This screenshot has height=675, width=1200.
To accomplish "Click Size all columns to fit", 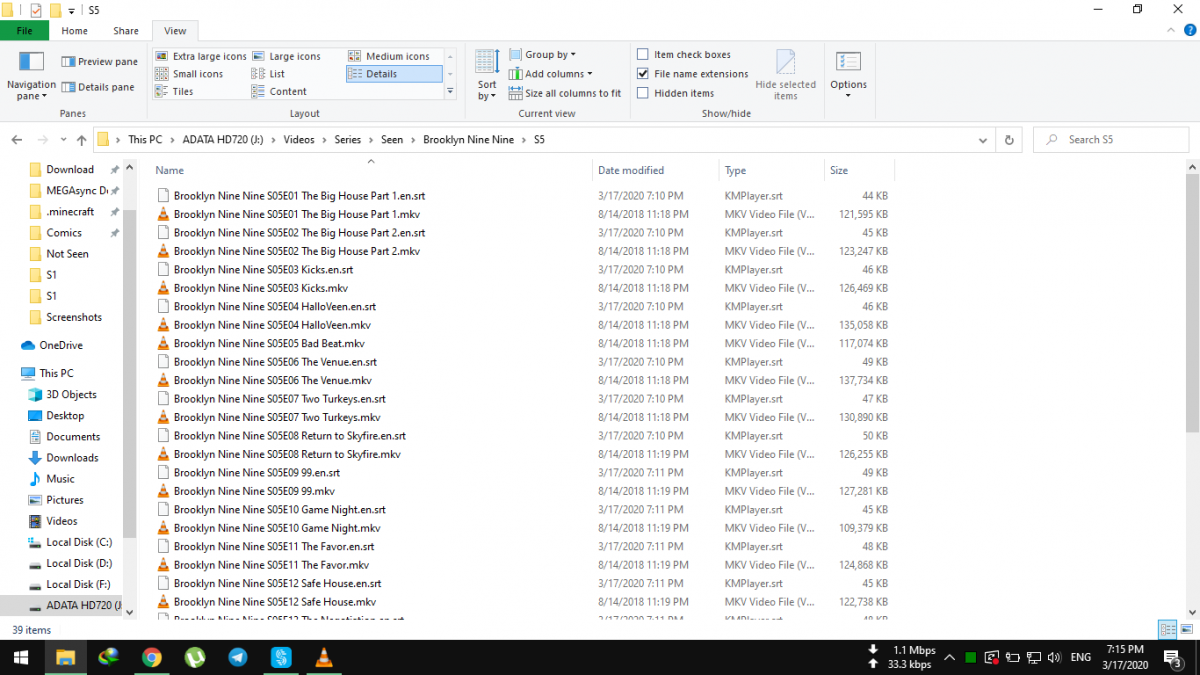I will click(565, 93).
